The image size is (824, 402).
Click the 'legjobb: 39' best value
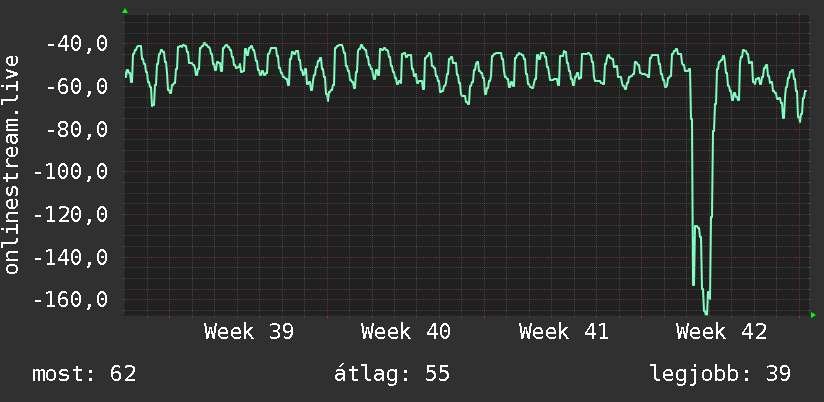pyautogui.click(x=720, y=374)
